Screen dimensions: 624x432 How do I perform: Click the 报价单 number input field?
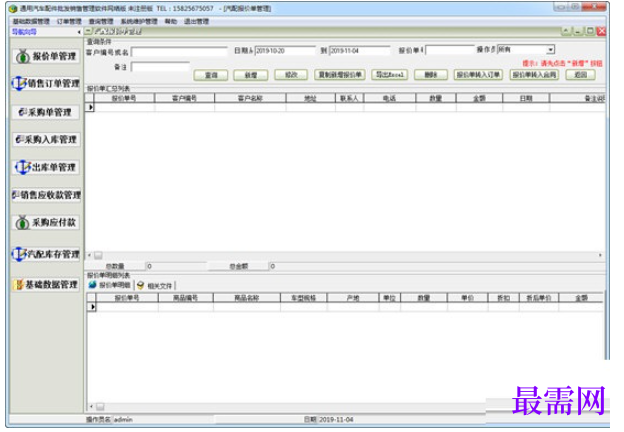(x=450, y=50)
